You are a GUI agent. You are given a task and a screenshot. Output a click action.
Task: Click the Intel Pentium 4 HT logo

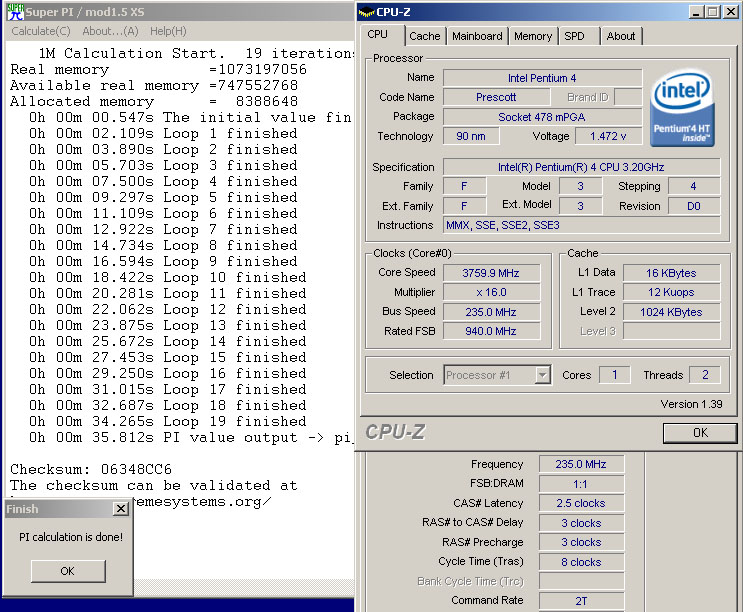click(x=682, y=108)
